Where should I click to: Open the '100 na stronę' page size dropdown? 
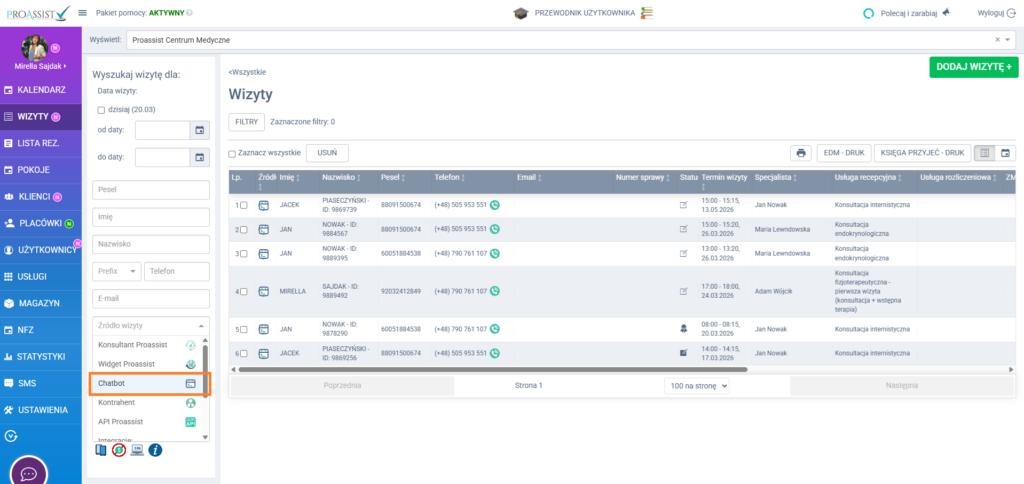(696, 385)
